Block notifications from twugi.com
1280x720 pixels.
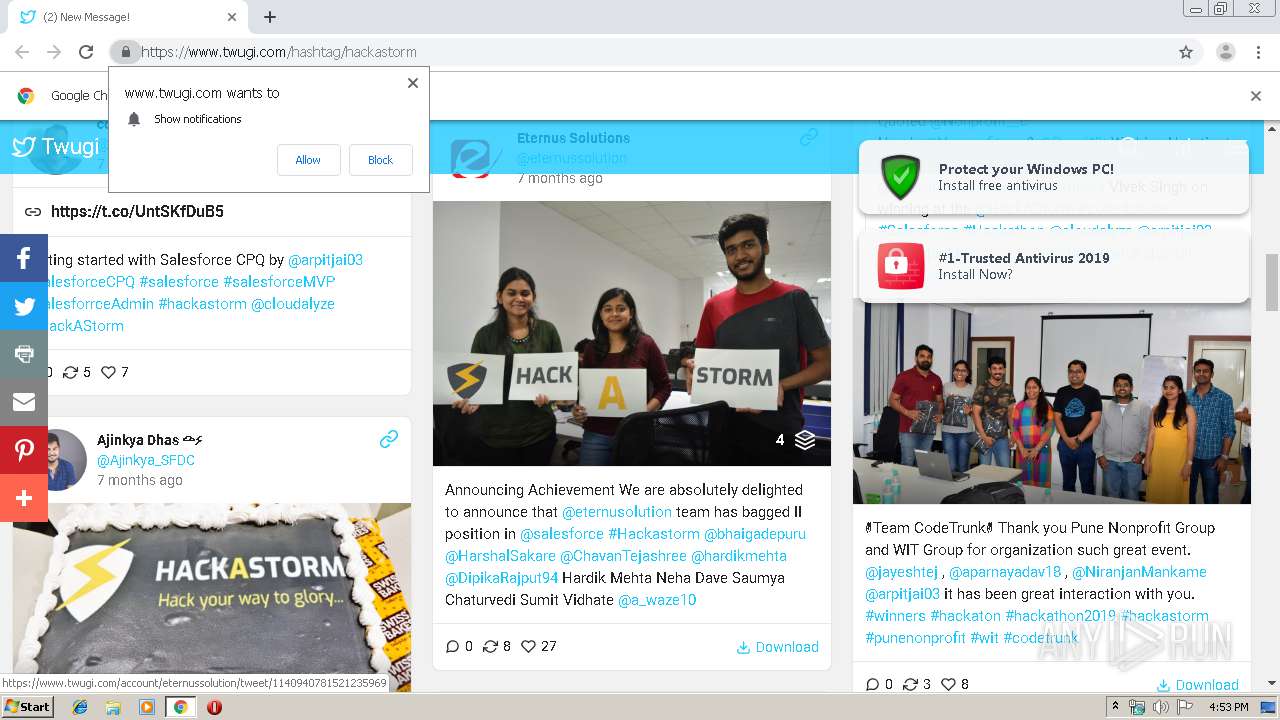coord(380,160)
